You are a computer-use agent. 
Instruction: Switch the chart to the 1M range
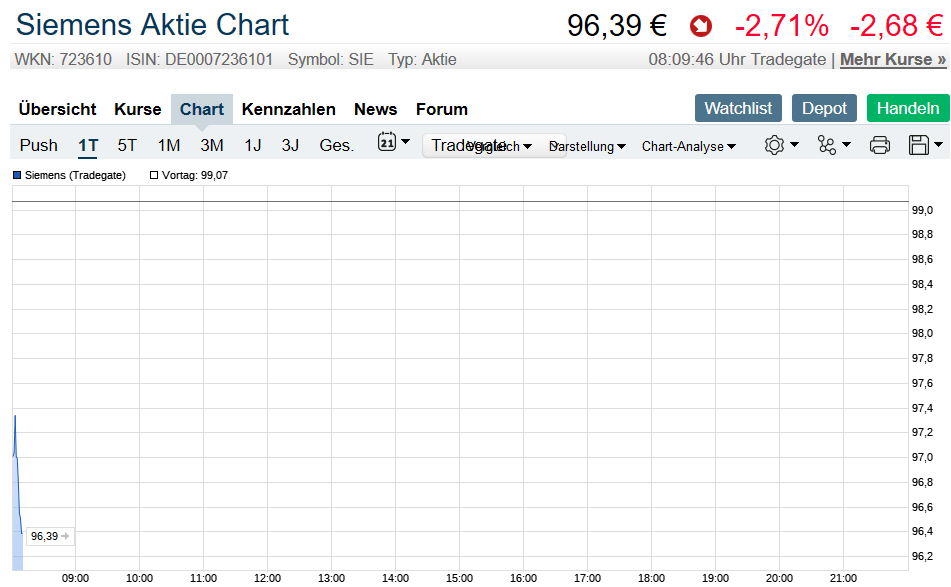pos(169,145)
